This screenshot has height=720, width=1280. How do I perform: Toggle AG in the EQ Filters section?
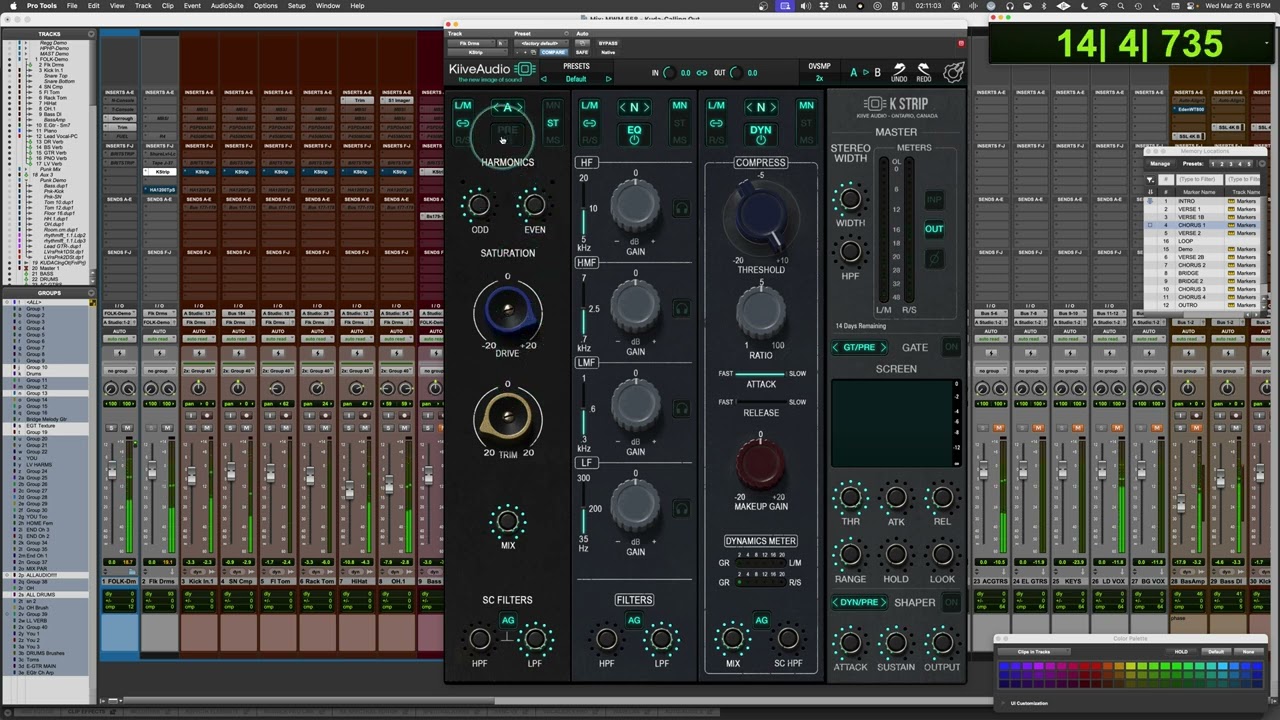[634, 620]
